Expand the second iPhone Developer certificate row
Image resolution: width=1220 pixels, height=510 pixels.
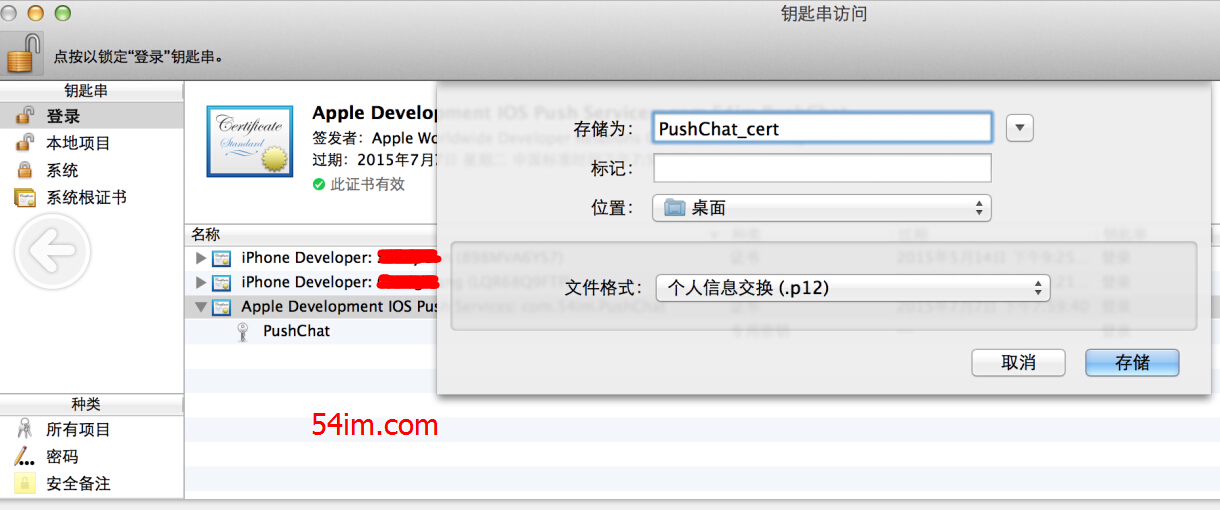coord(201,282)
